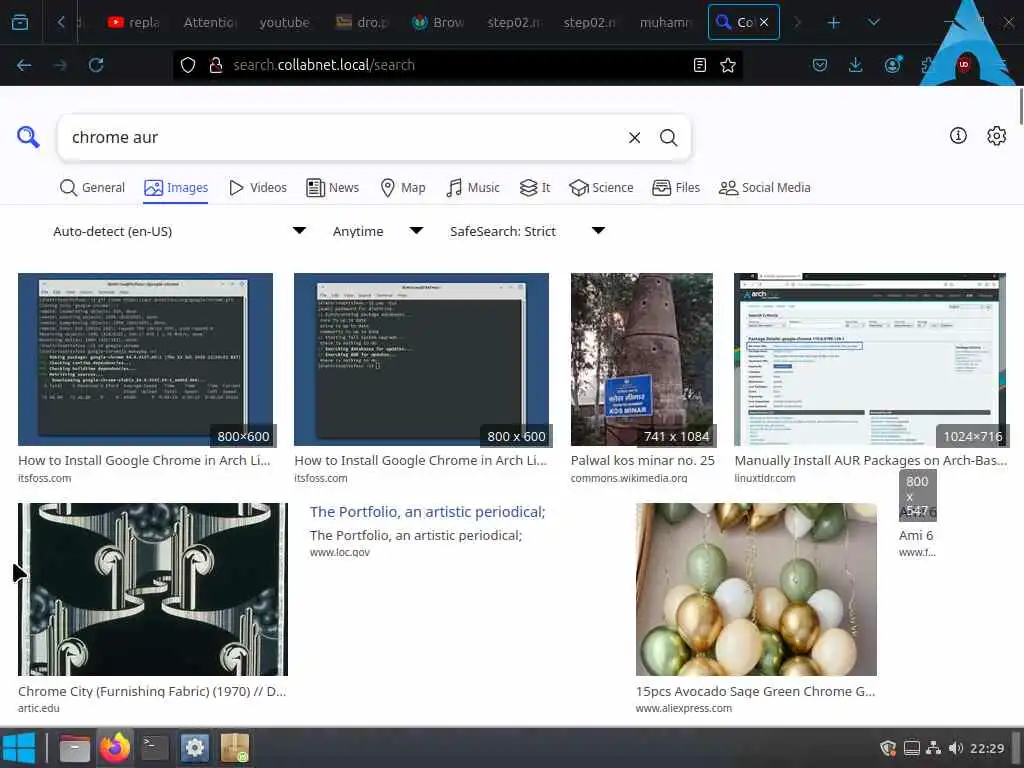The height and width of the screenshot is (768, 1024).
Task: Bookmark this page with the star icon
Action: (728, 65)
